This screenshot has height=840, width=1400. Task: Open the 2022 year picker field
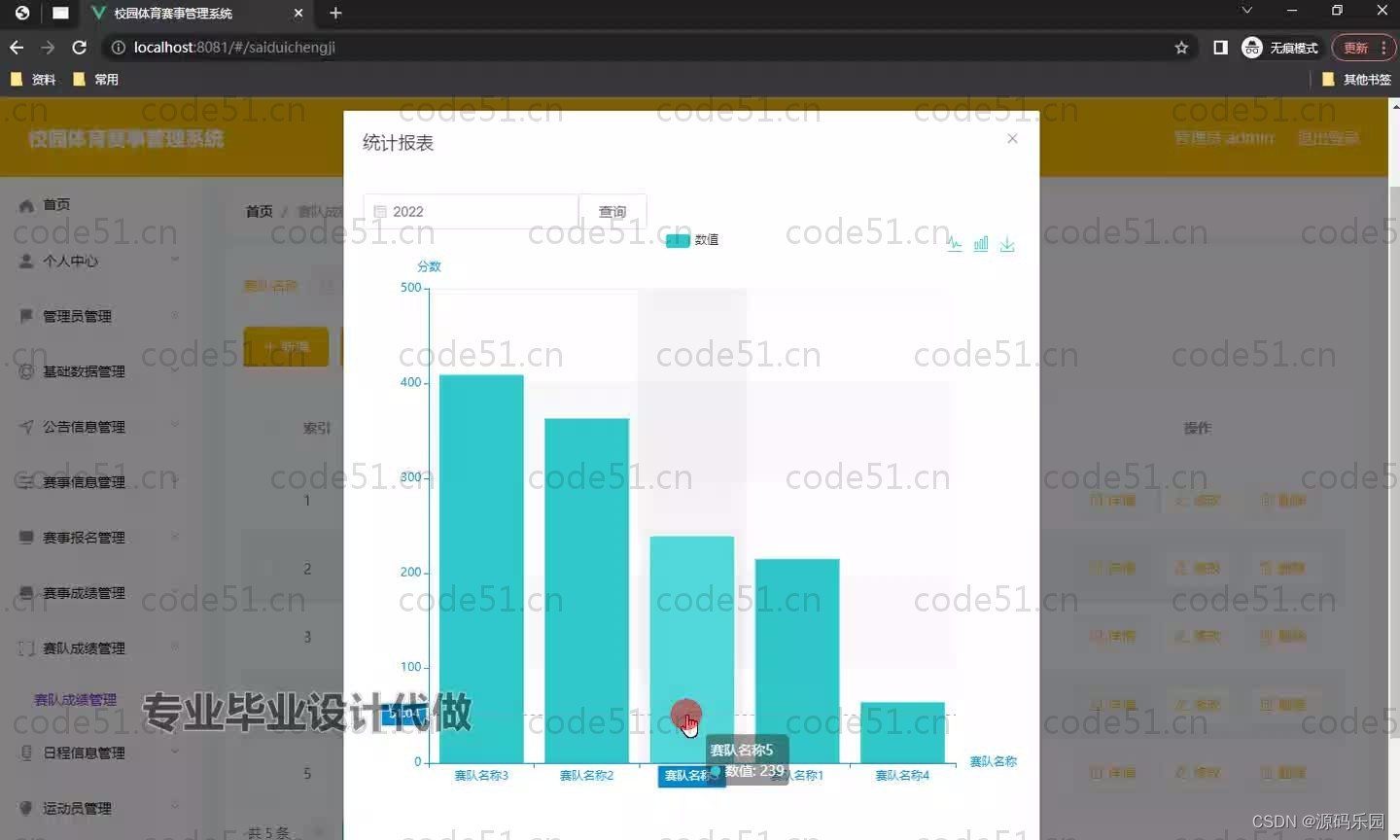(471, 212)
